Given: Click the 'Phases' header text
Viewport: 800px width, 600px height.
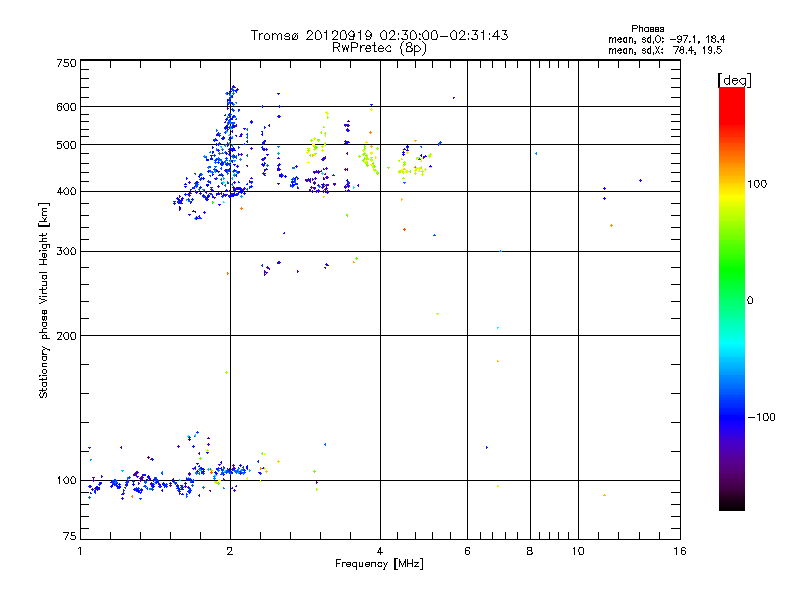Looking at the screenshot, I should (x=647, y=29).
